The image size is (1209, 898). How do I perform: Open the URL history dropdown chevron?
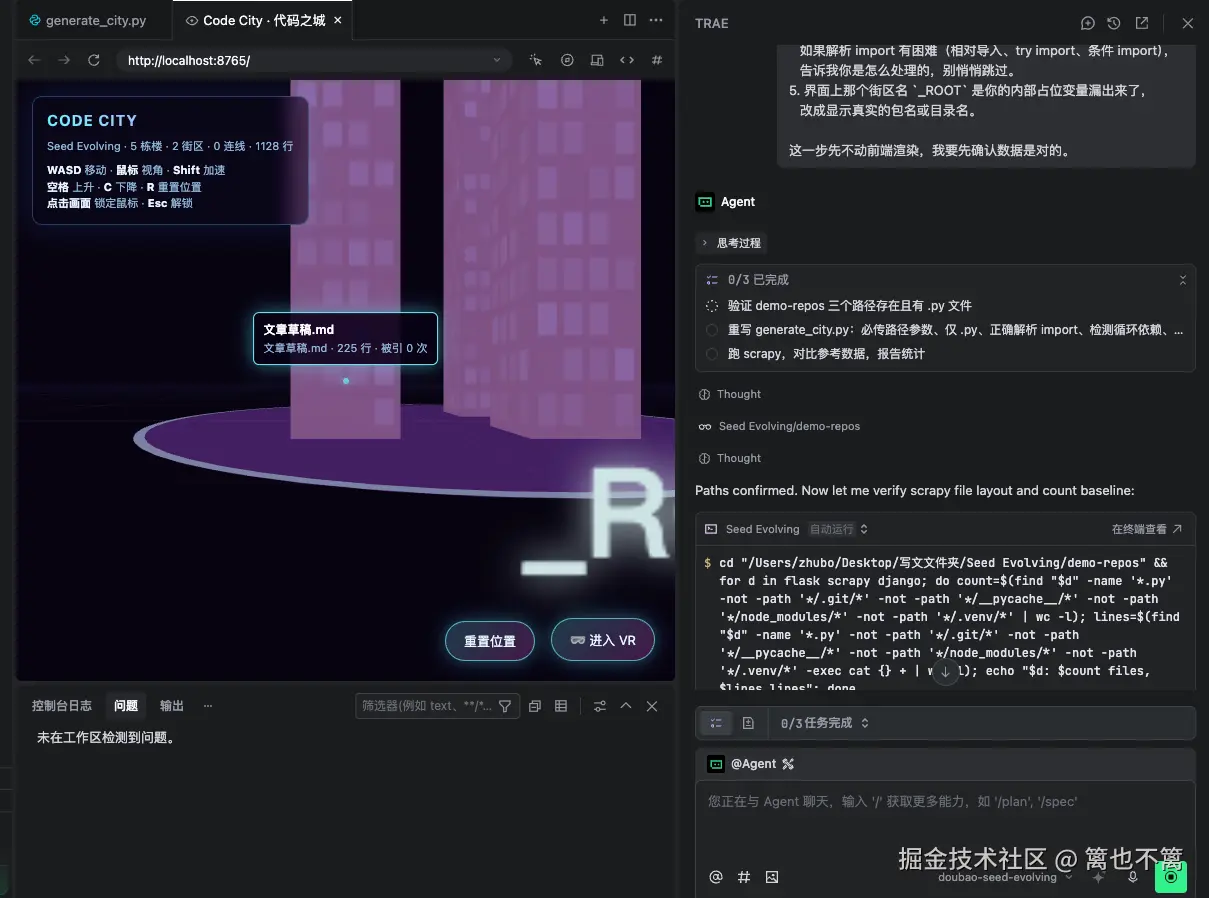pyautogui.click(x=497, y=60)
